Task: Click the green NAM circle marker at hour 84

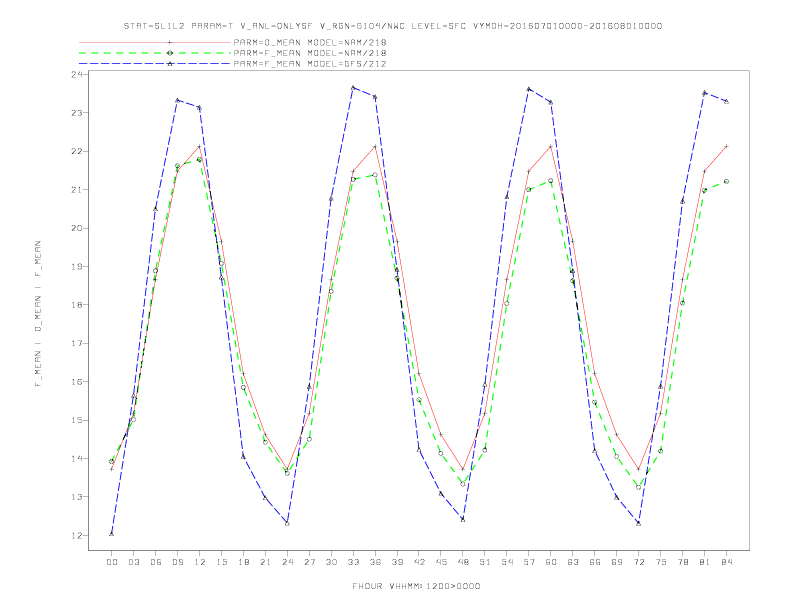Action: click(x=726, y=181)
